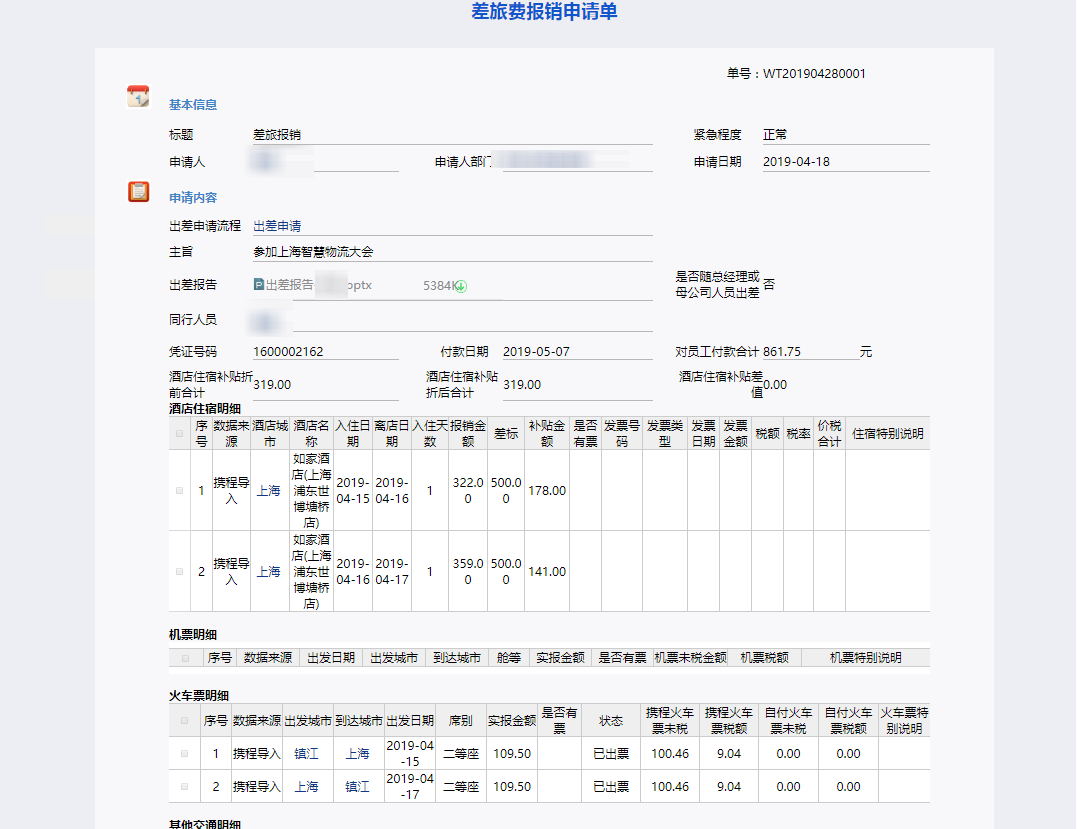The height and width of the screenshot is (829, 1078).
Task: Check the hotel row with check-in 2019-04-15
Action: pos(179,491)
